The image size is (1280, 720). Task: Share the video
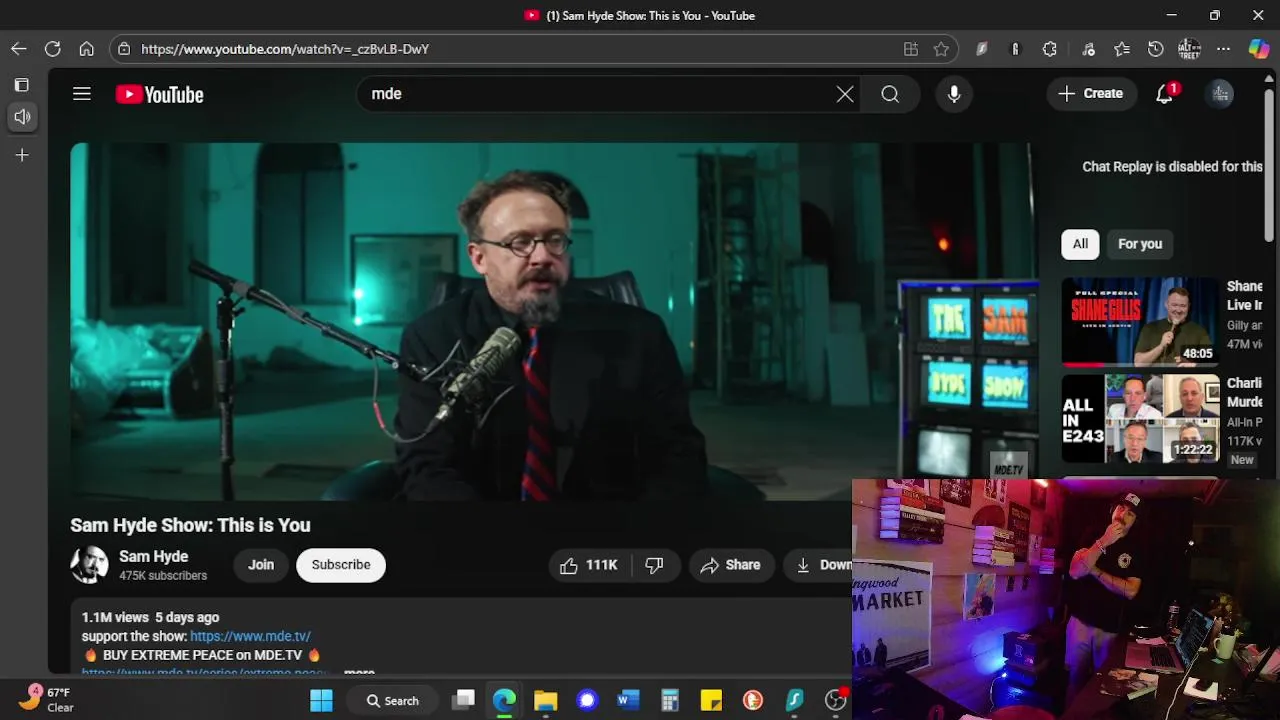click(731, 565)
